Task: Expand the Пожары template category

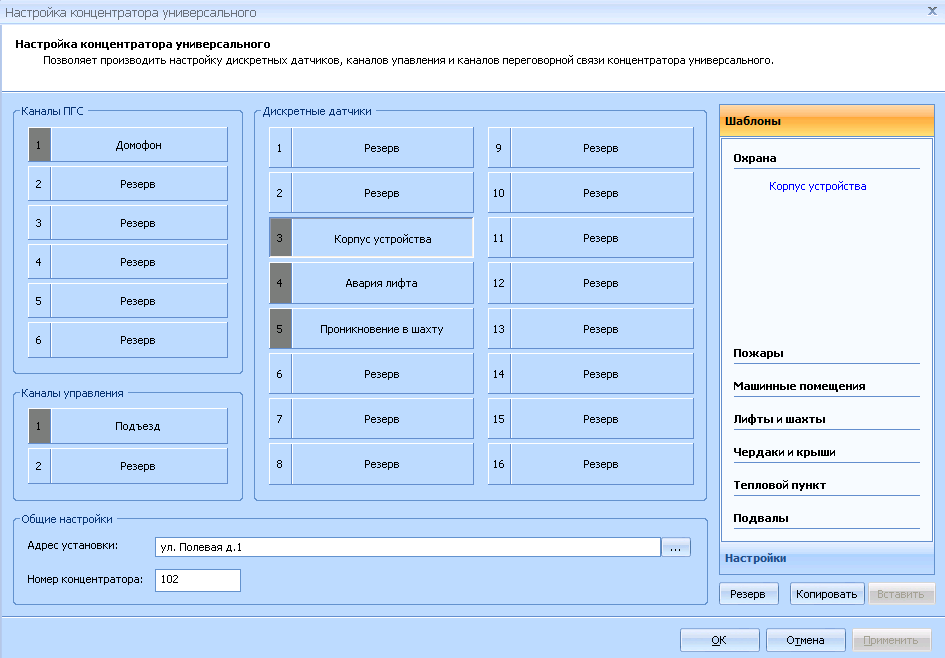Action: point(758,353)
